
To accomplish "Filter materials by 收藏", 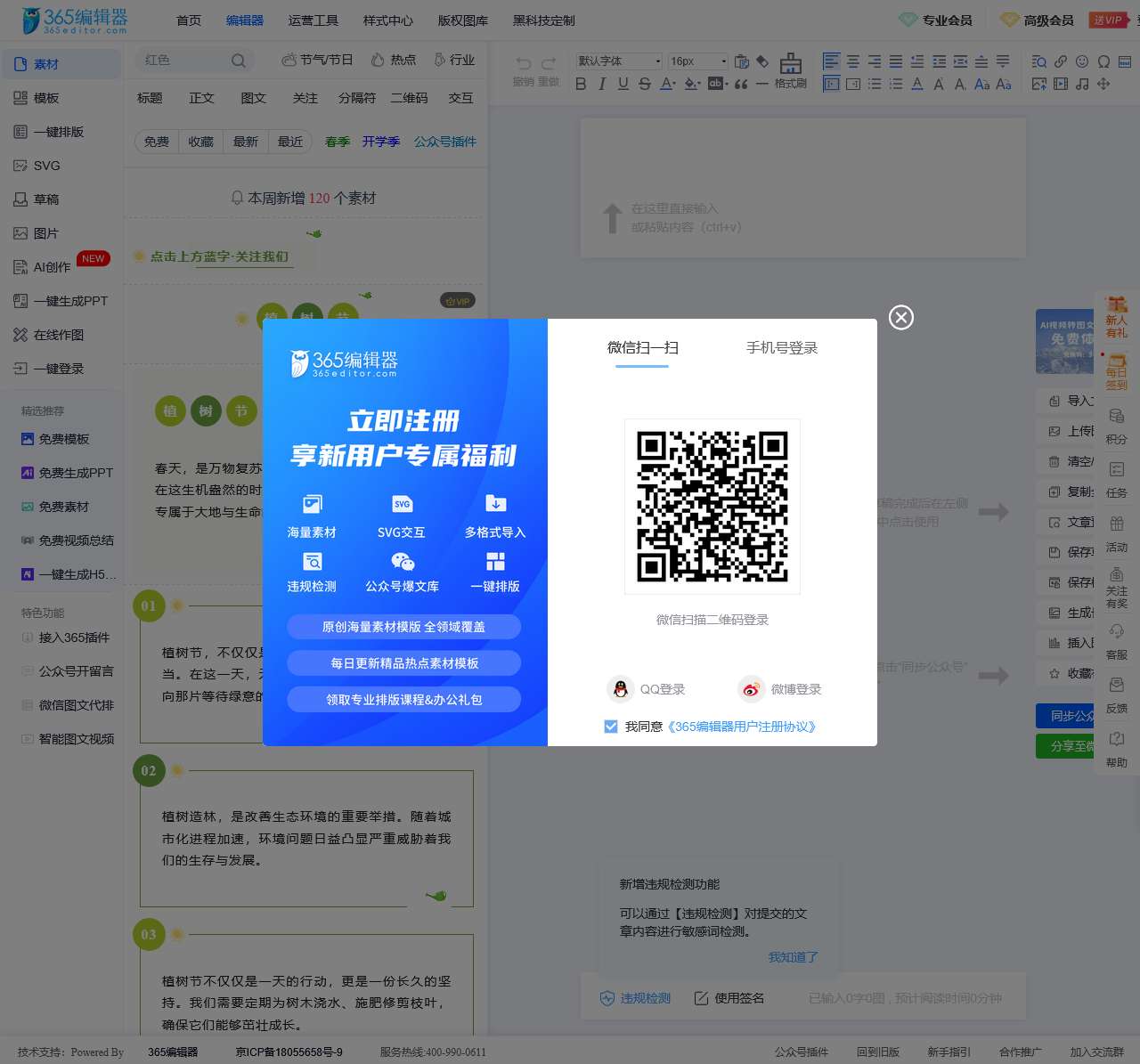I will (201, 142).
